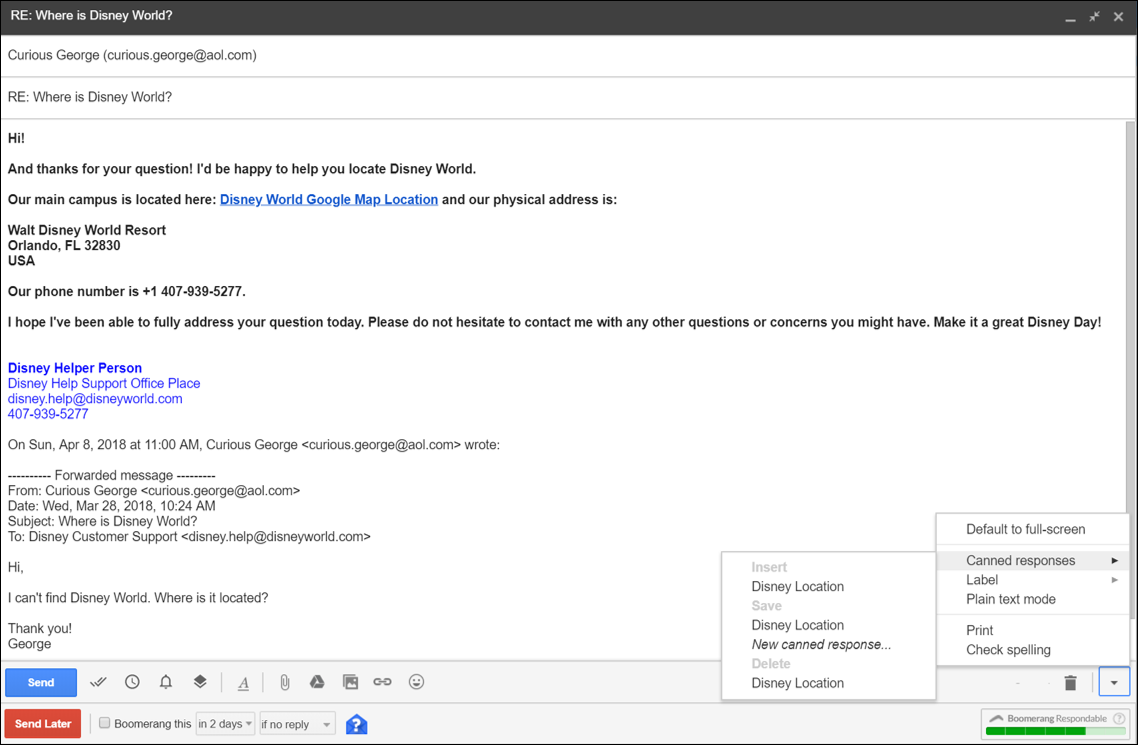Click the red Send Later button
The height and width of the screenshot is (745, 1138).
pos(43,724)
